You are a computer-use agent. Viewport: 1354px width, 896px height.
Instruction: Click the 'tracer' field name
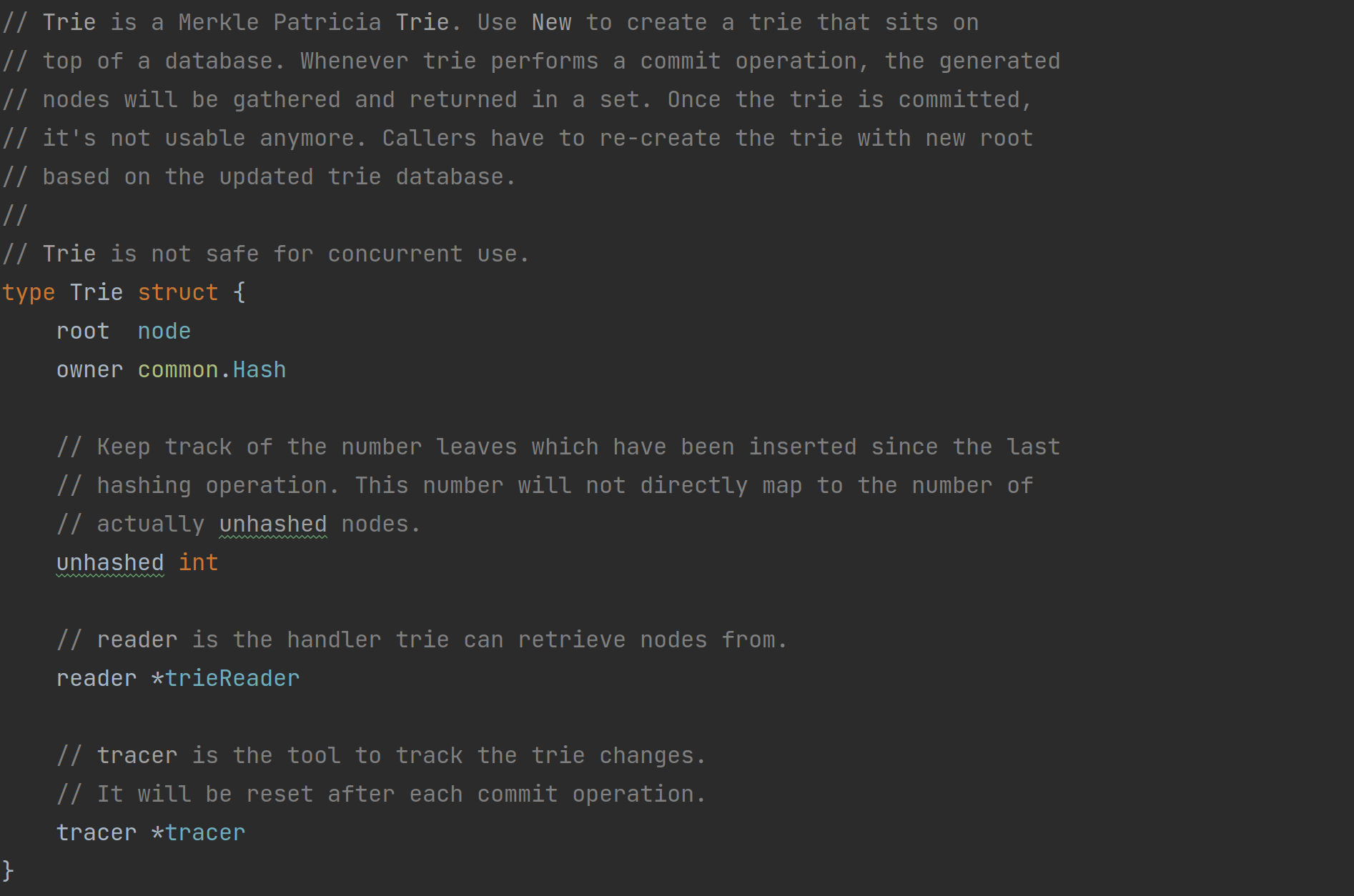click(97, 832)
